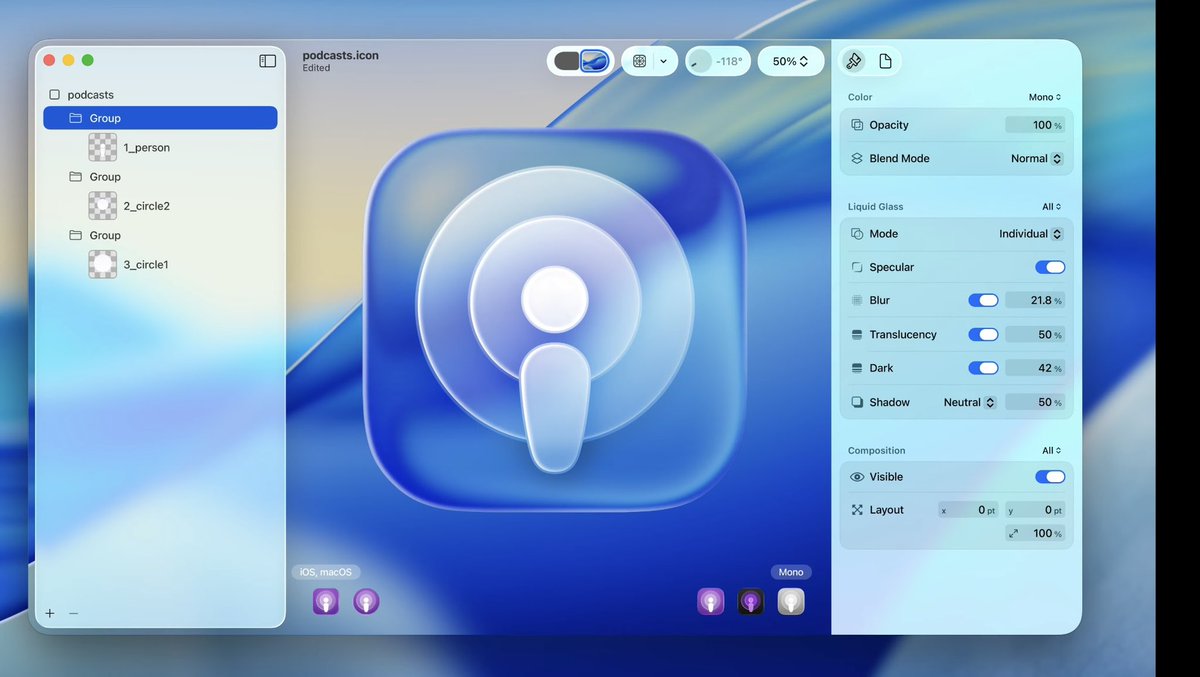Screen dimensions: 1200x677
Task: Open the Color section Mono dropdown
Action: (1045, 97)
